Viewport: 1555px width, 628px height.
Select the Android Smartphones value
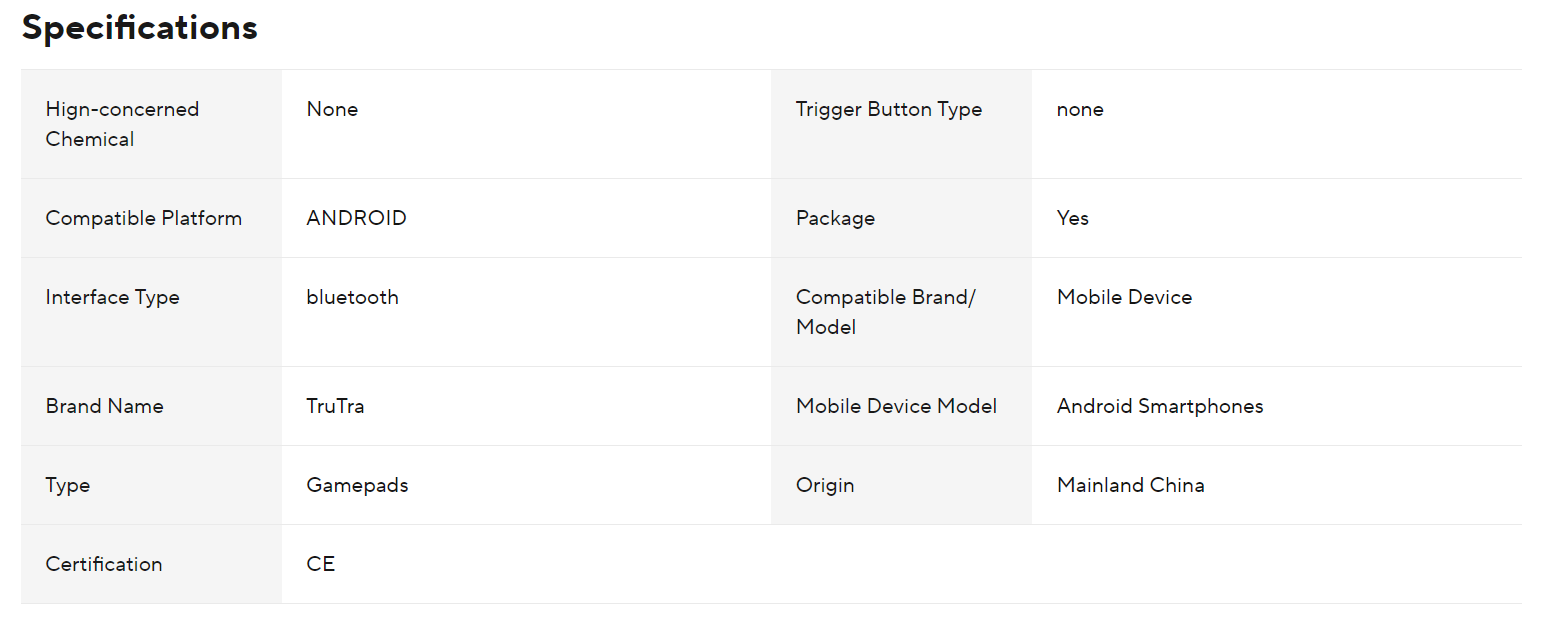point(1160,406)
